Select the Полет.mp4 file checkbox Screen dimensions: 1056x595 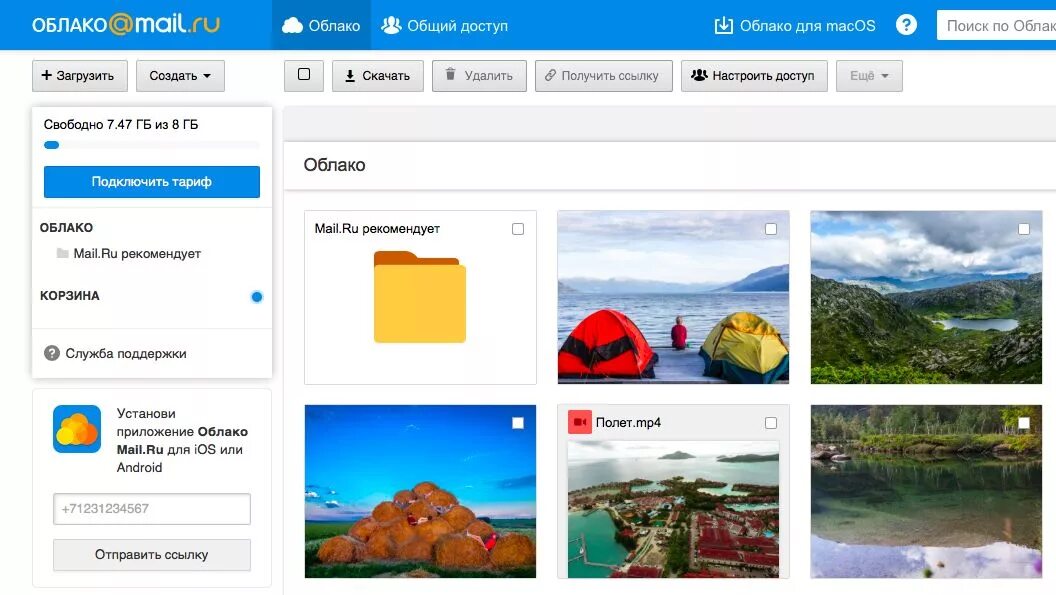click(770, 423)
